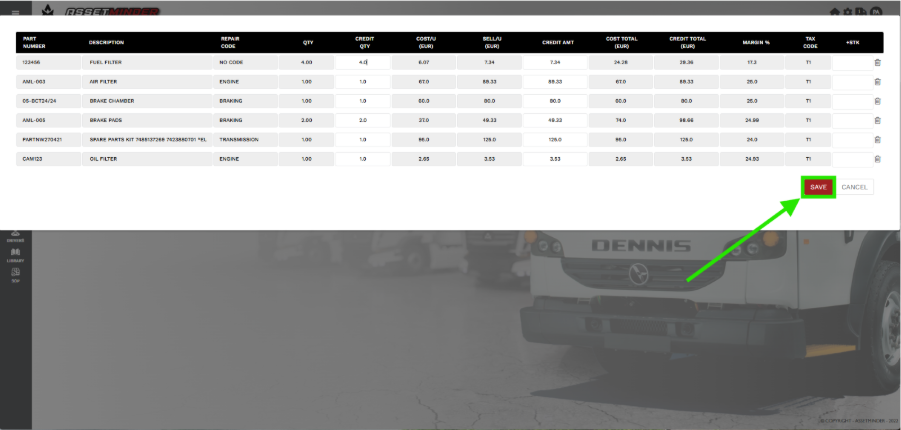The width and height of the screenshot is (901, 430).
Task: Edit Credit Qty for OIL FILTER
Action: click(x=363, y=159)
